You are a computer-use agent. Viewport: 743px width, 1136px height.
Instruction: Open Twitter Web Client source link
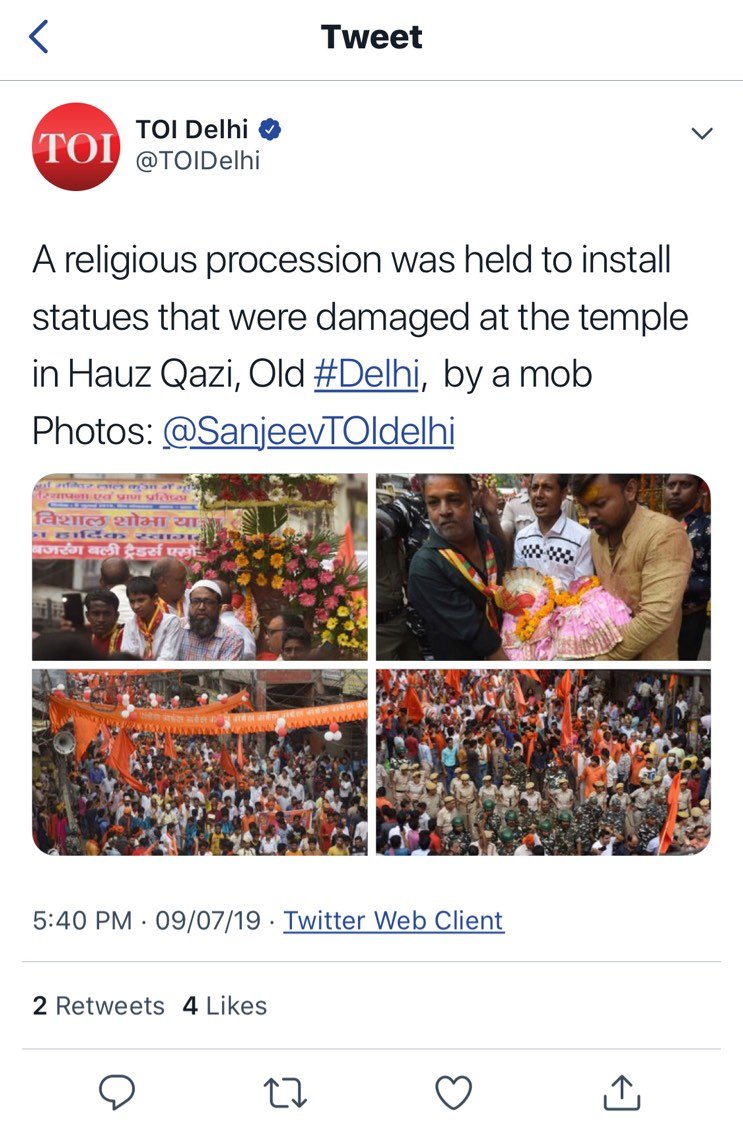(x=393, y=920)
